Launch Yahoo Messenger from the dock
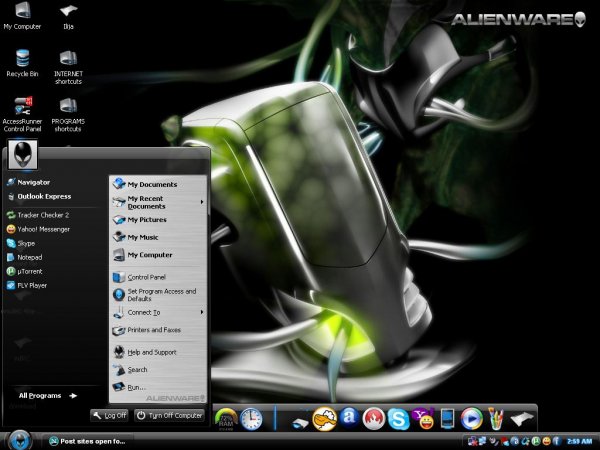 point(423,419)
